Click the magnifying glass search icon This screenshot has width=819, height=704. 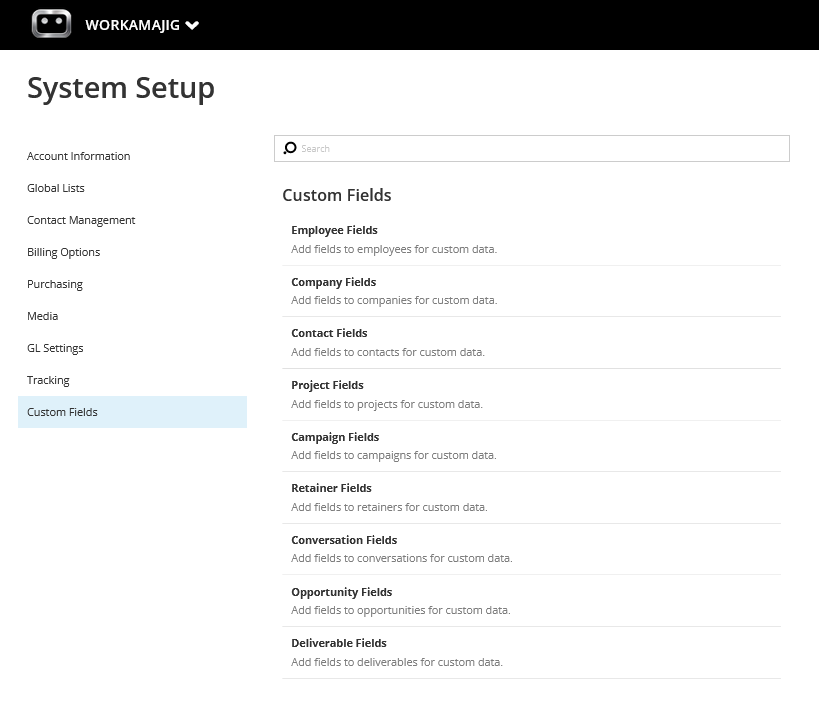click(x=290, y=148)
